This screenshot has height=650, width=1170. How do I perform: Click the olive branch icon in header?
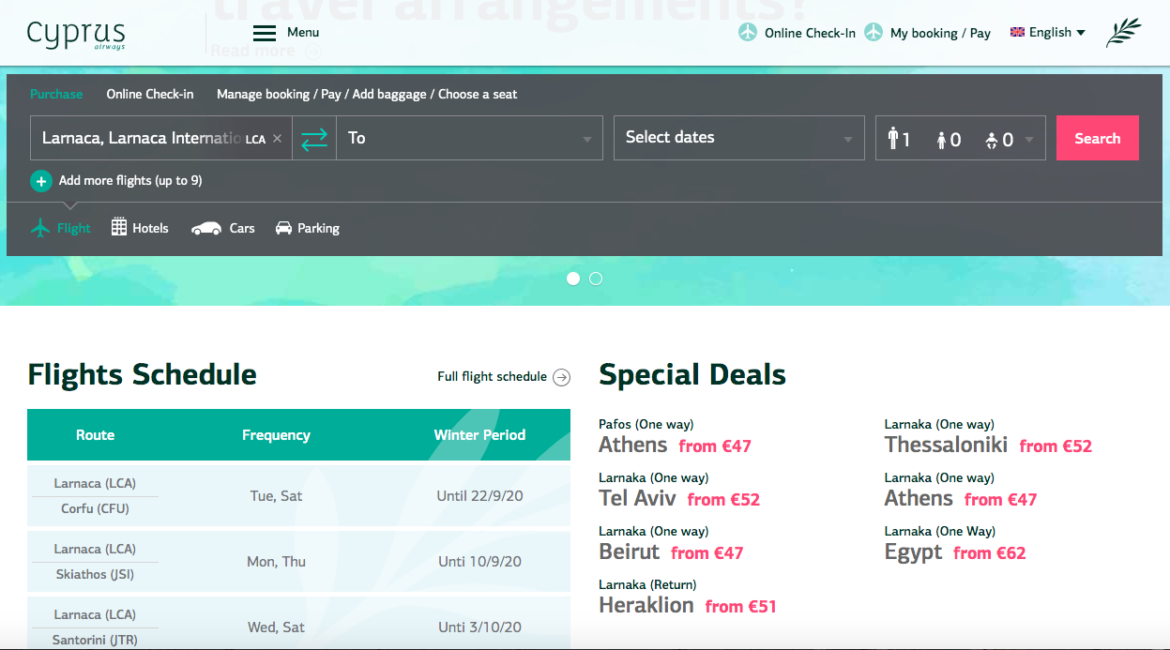click(x=1123, y=32)
